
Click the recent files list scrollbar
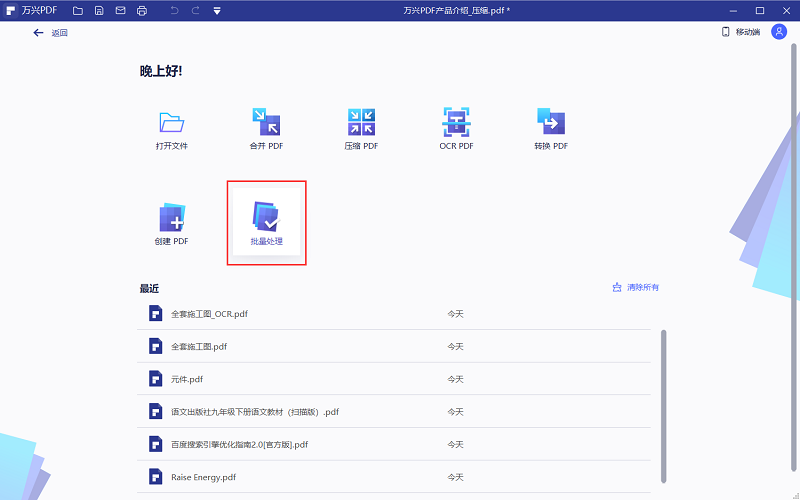tap(664, 400)
